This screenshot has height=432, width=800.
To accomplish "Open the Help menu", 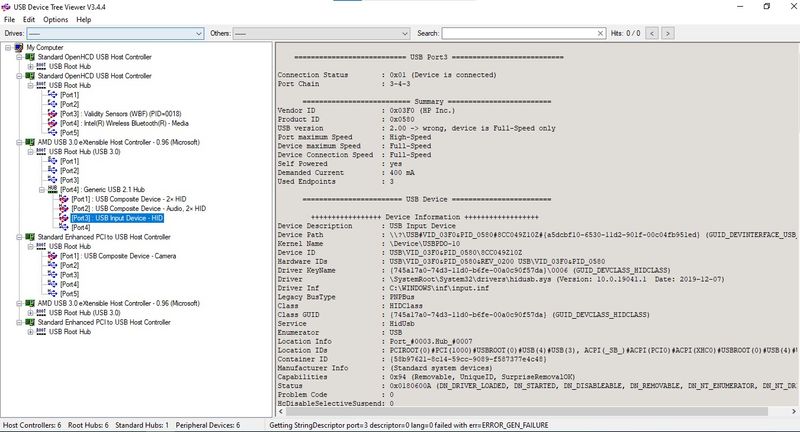I will (x=83, y=19).
